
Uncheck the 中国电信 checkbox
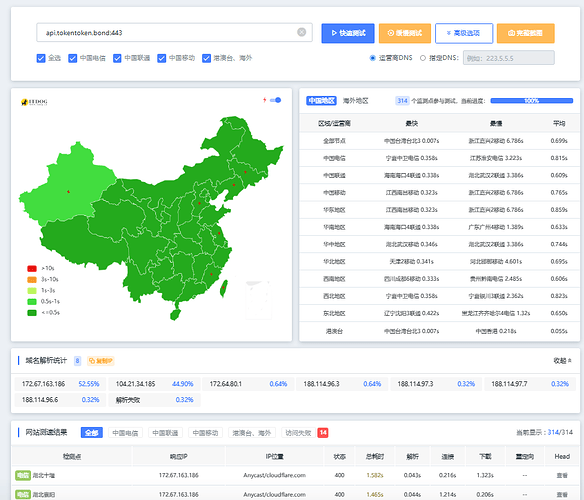coord(73,58)
